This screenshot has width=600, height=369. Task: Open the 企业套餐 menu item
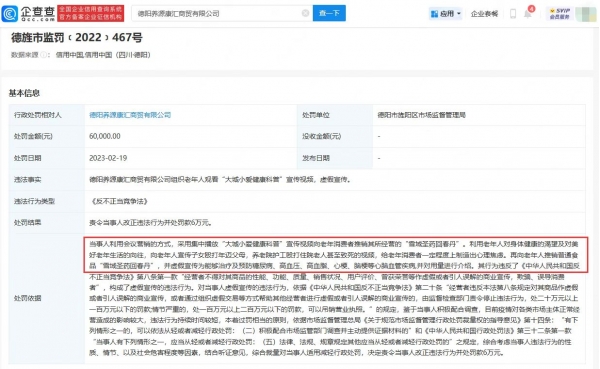tap(484, 14)
